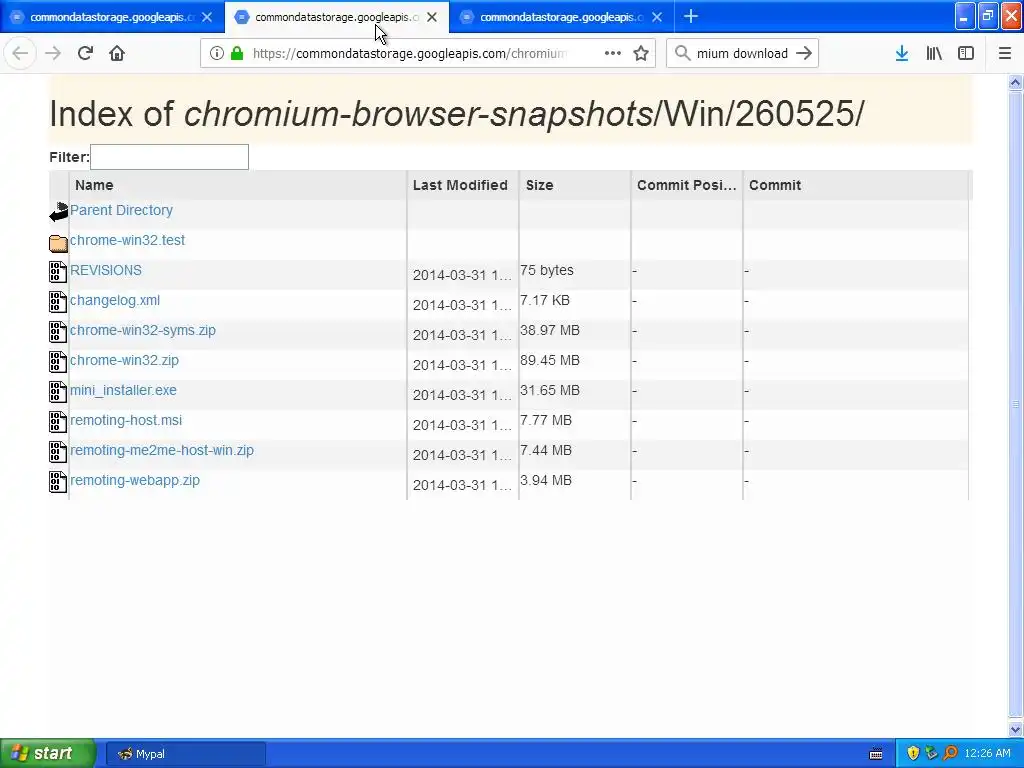
Task: Click the page scrollbar down arrow
Action: pyautogui.click(x=1016, y=729)
